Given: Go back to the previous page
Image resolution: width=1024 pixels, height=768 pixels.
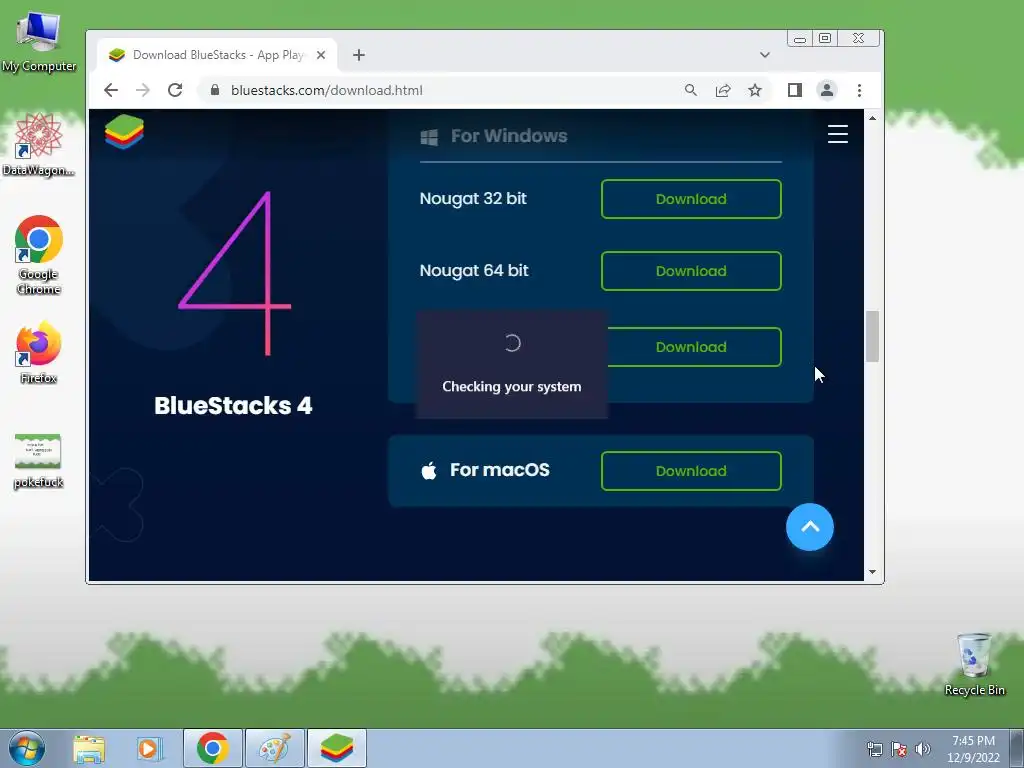Looking at the screenshot, I should pyautogui.click(x=111, y=90).
